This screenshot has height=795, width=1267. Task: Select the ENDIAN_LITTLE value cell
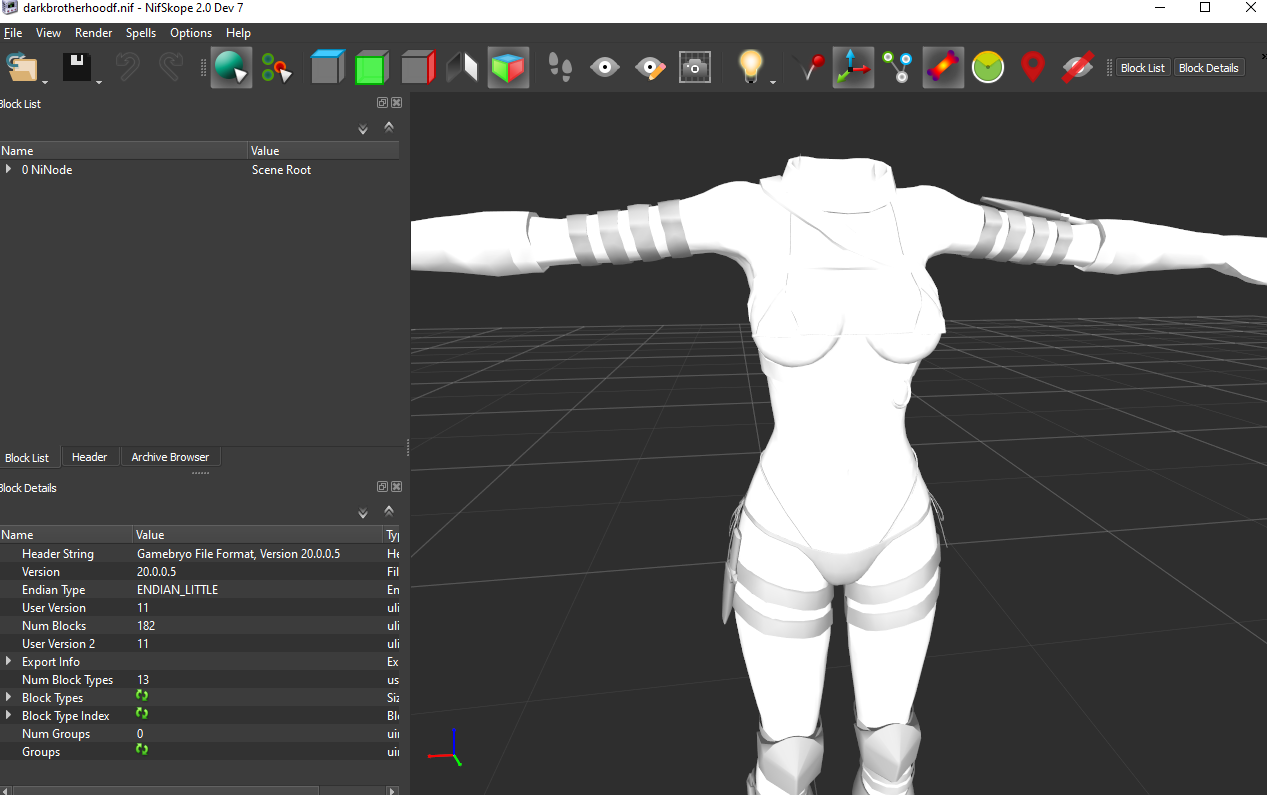pos(258,590)
